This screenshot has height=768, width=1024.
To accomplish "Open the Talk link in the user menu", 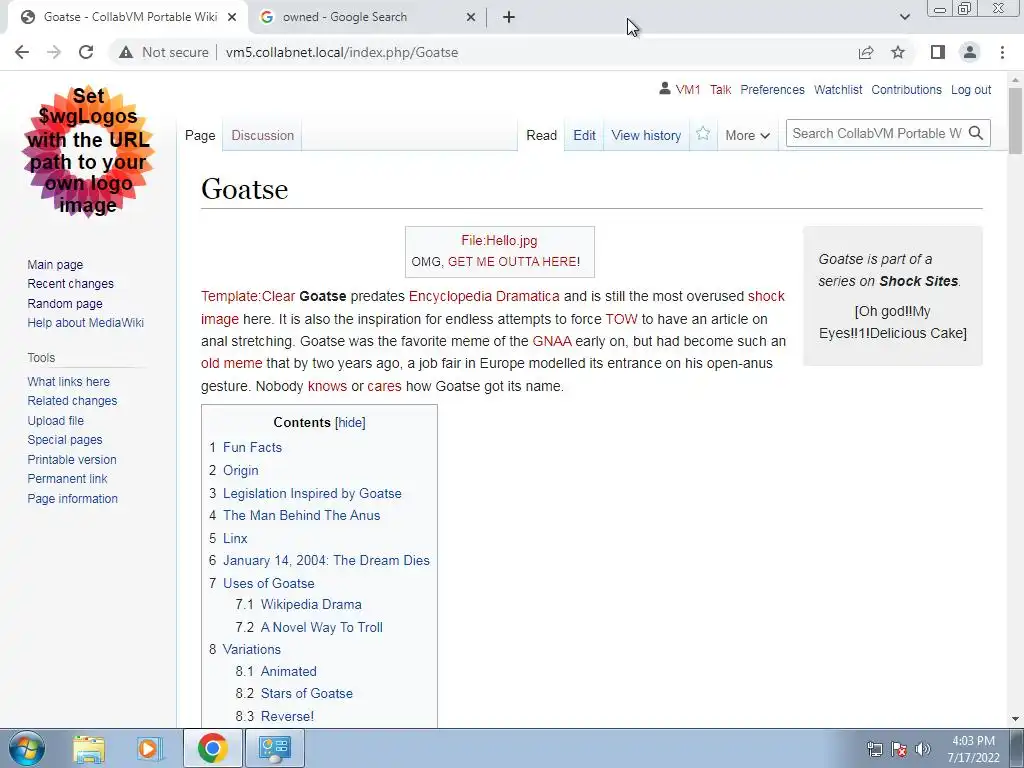I will 720,89.
